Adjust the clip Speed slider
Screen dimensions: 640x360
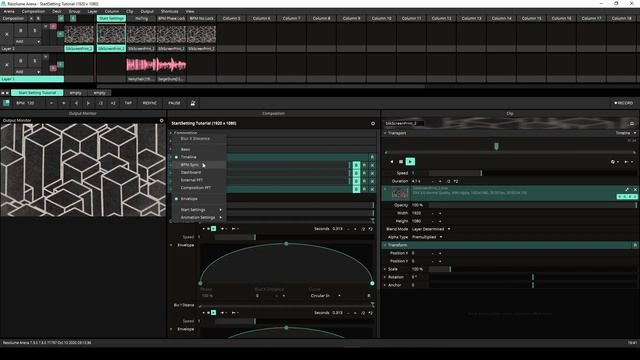coord(533,173)
